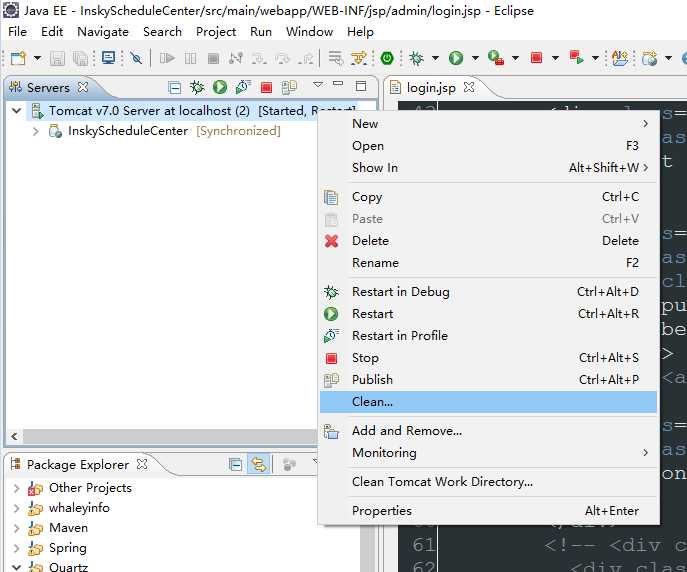
Task: Collapse All in Package Explorer
Action: point(235,464)
